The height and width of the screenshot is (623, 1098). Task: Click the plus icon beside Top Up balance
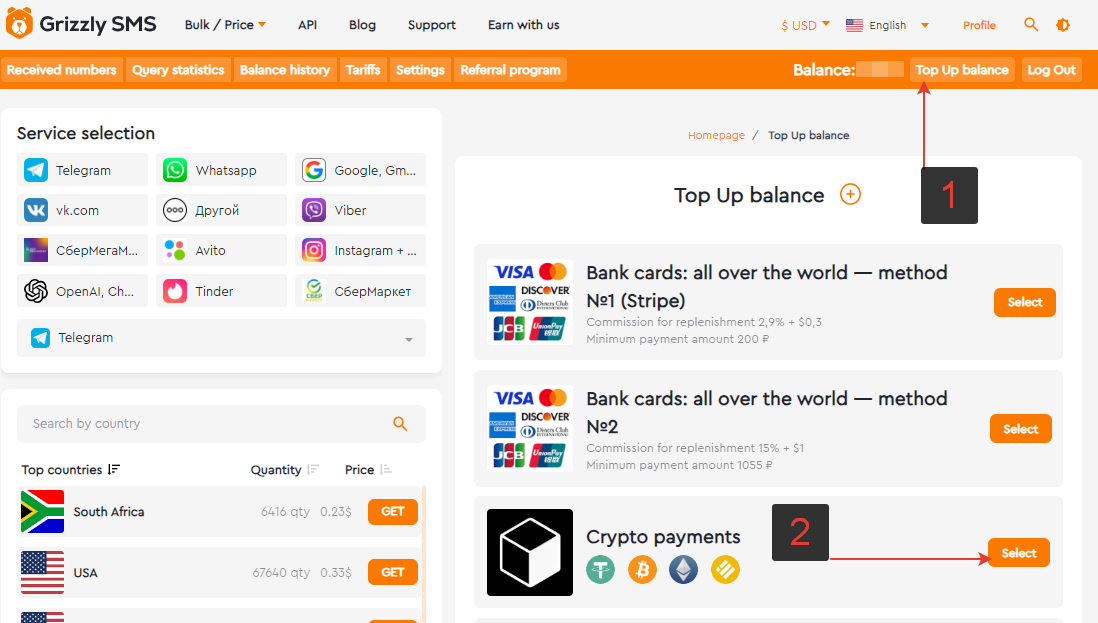(x=850, y=195)
